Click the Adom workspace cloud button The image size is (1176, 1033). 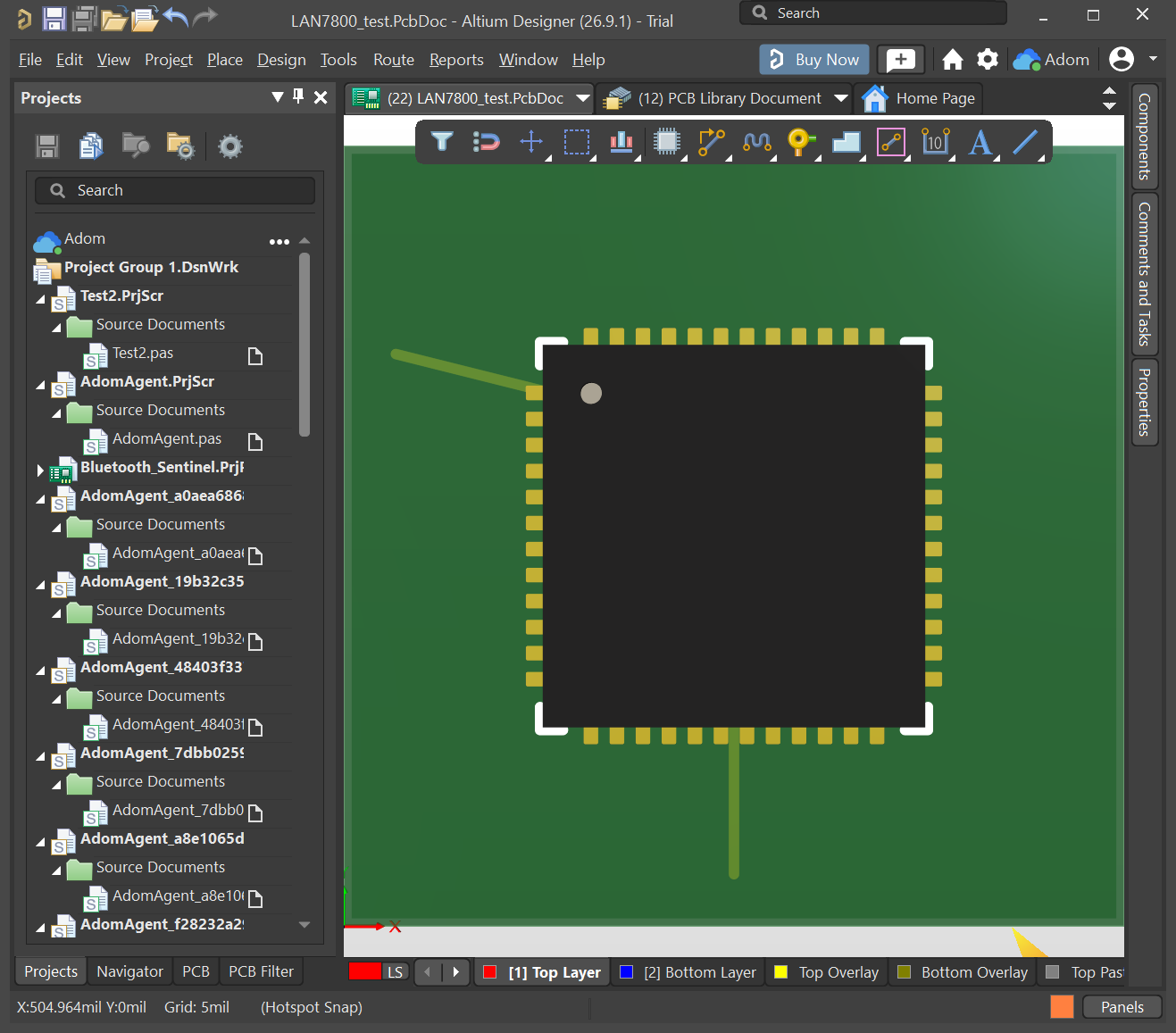pyautogui.click(x=1052, y=60)
